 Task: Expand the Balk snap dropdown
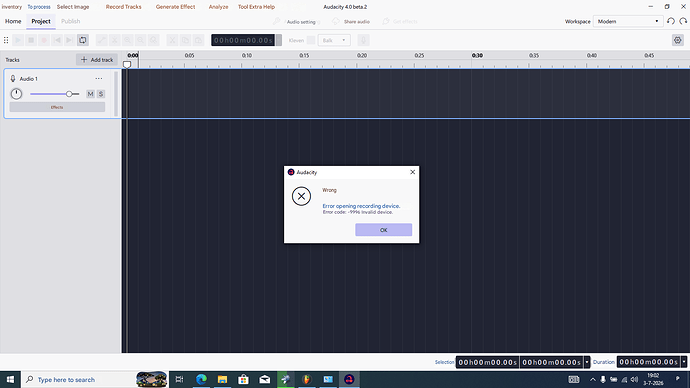pos(334,40)
